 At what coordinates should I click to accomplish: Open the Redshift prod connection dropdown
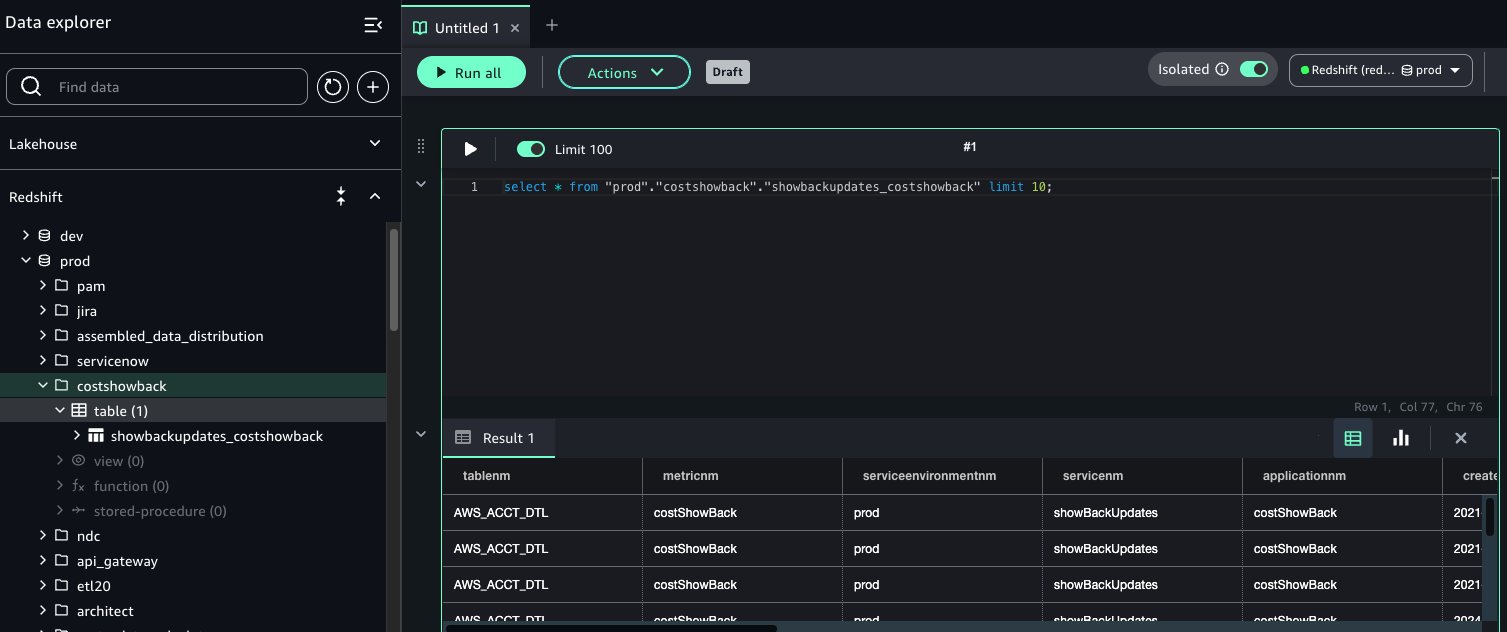(x=1381, y=71)
